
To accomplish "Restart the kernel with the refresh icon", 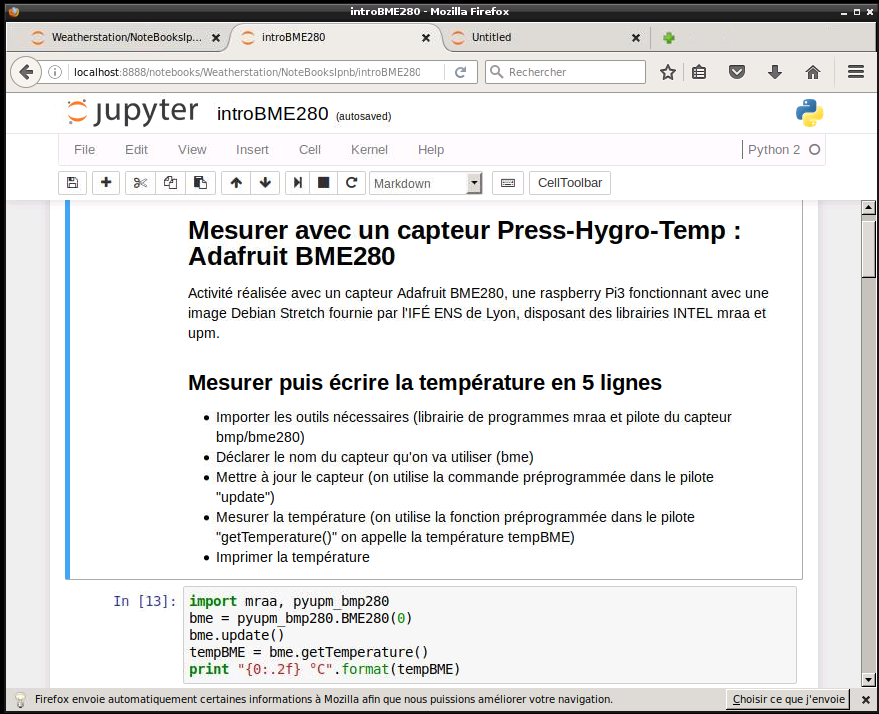I will click(350, 183).
